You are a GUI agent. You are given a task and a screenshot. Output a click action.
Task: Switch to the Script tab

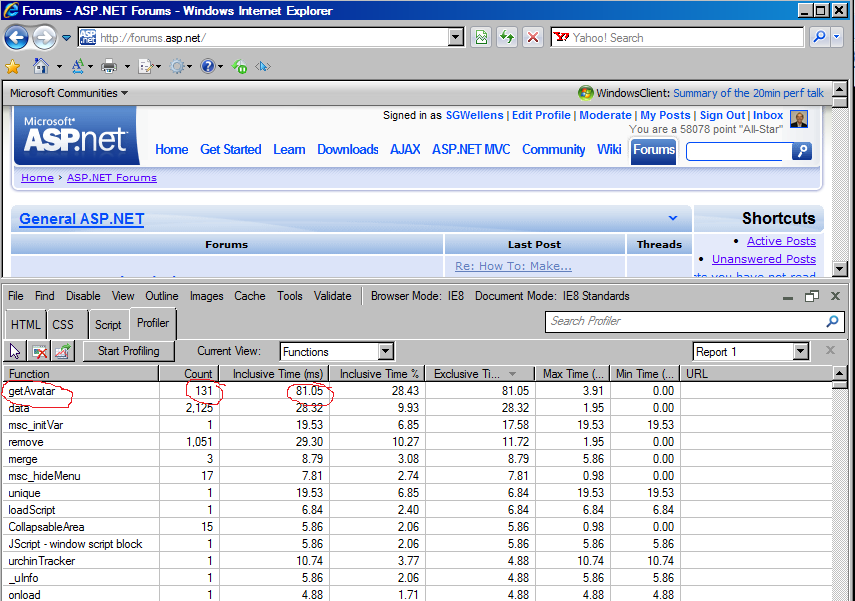[x=108, y=324]
